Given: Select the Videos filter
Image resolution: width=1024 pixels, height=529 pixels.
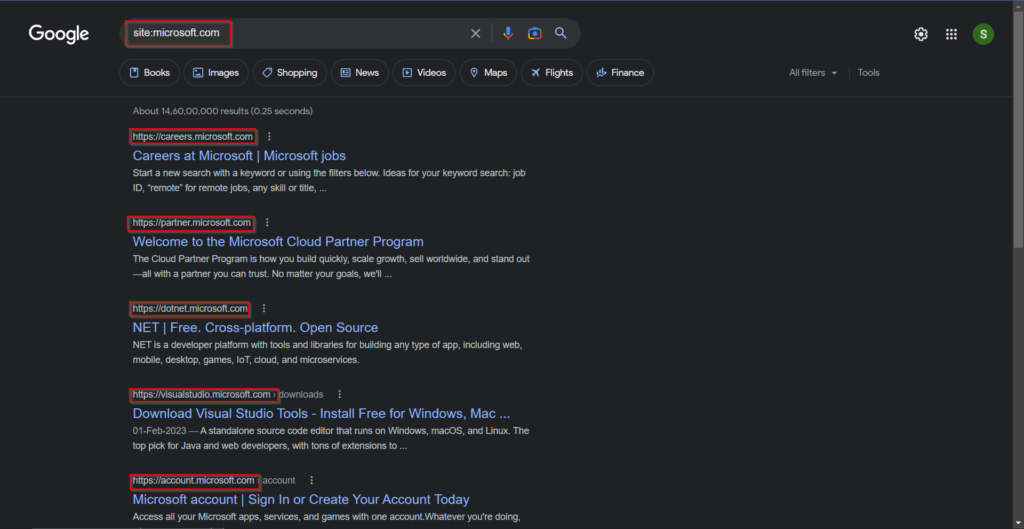Looking at the screenshot, I should (x=424, y=73).
